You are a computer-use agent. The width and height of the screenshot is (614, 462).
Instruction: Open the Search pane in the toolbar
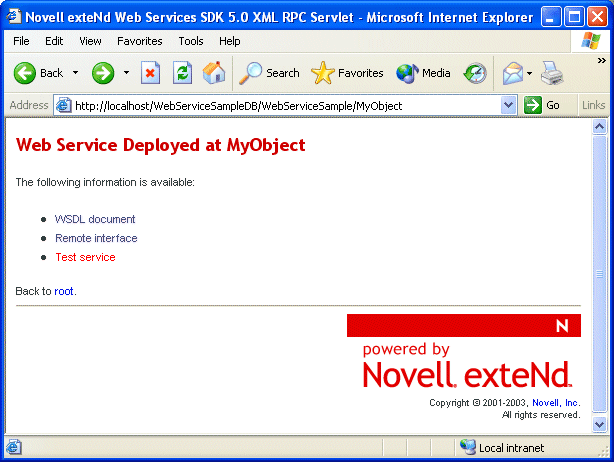[269, 73]
